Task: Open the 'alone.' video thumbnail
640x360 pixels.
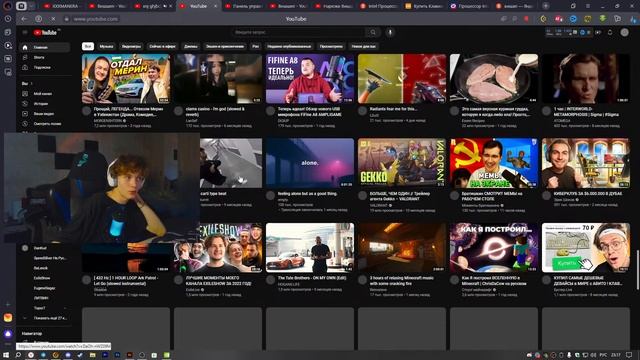Action: point(310,163)
